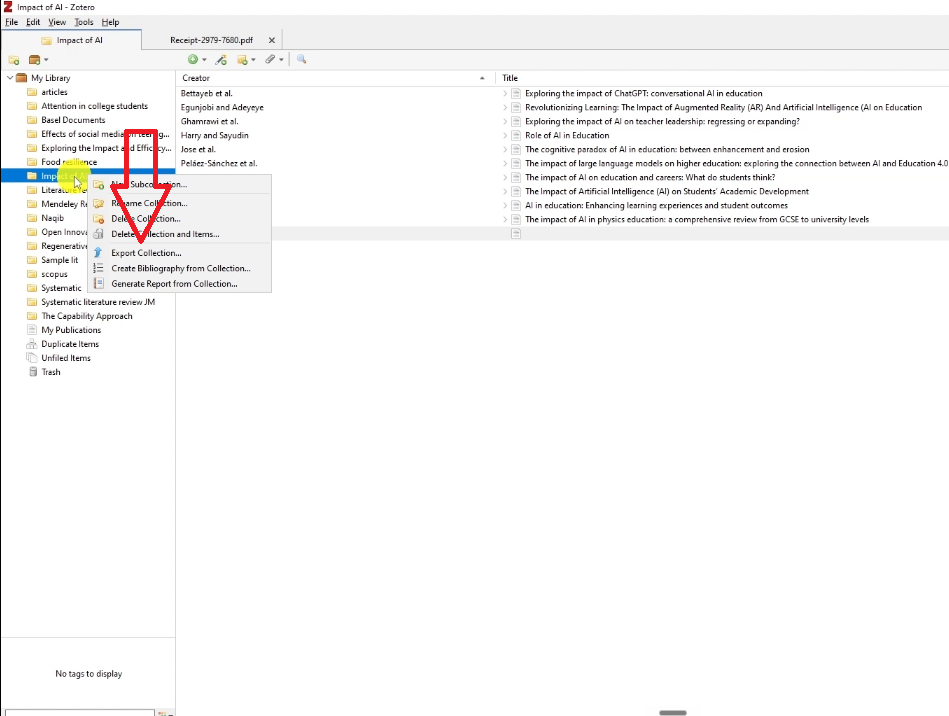This screenshot has width=949, height=716.
Task: Open the View menu
Action: (57, 22)
